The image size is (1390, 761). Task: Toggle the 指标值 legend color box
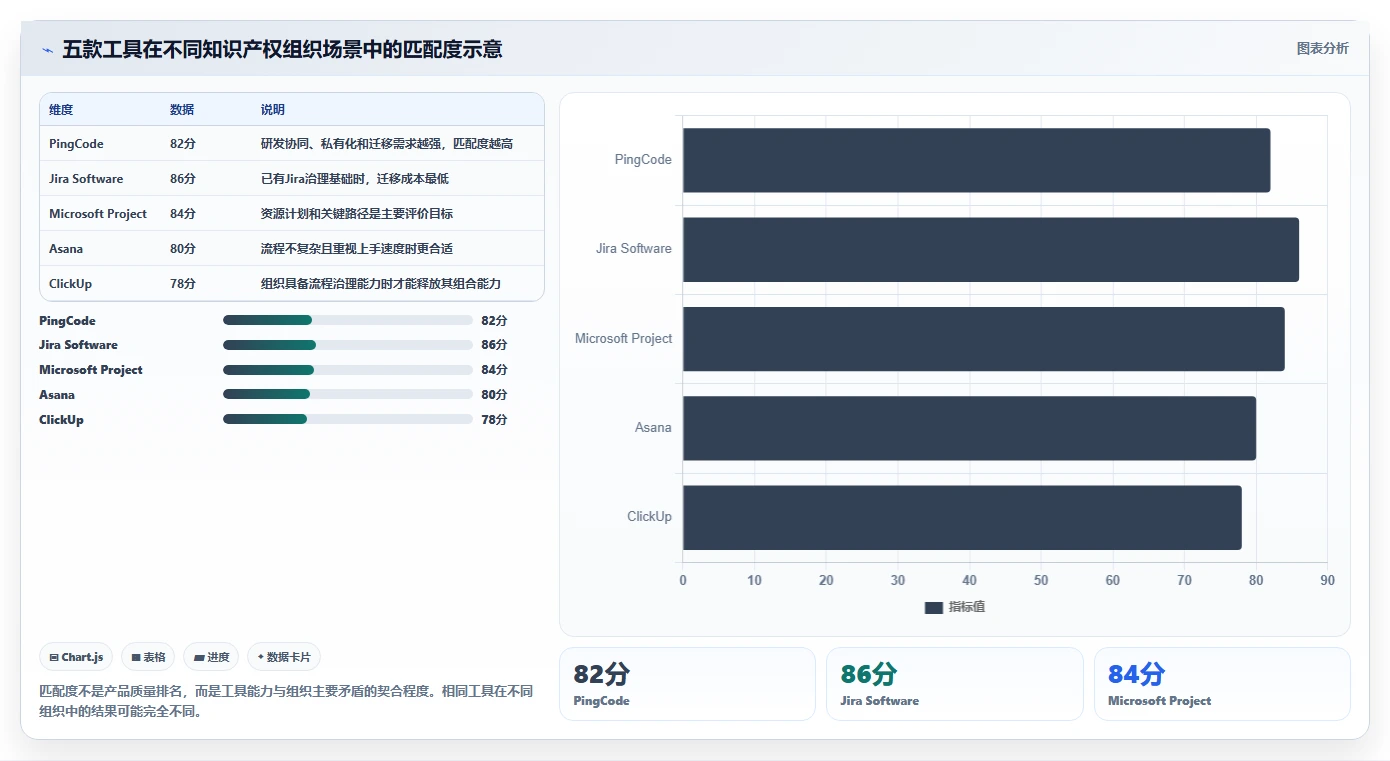click(934, 607)
